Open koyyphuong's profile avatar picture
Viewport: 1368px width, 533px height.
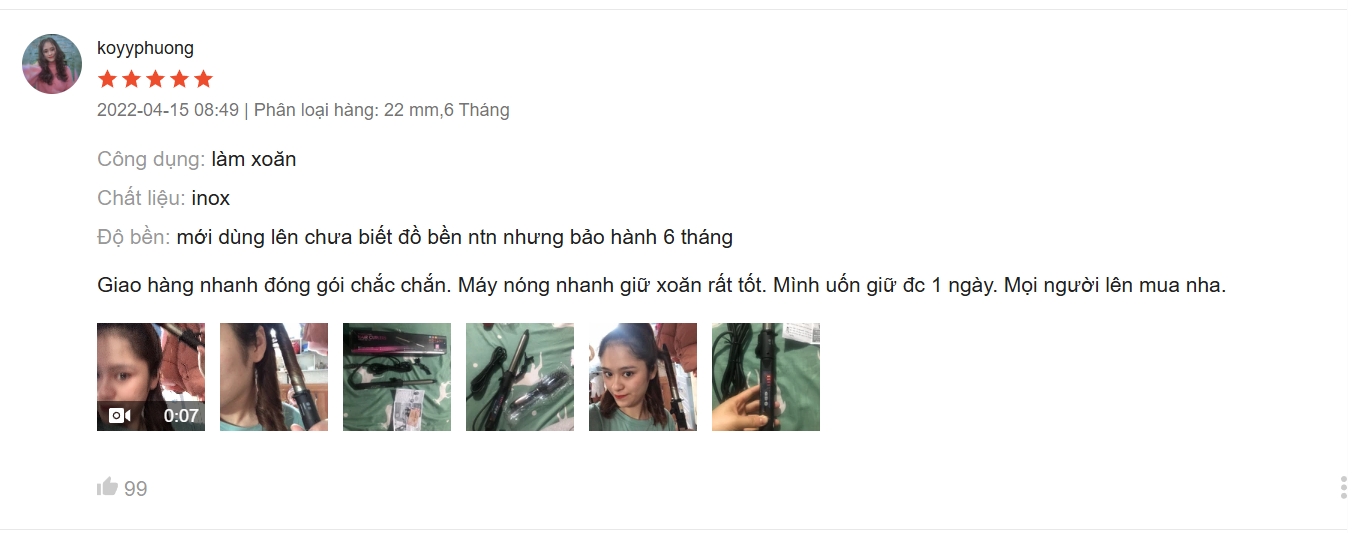tap(52, 64)
